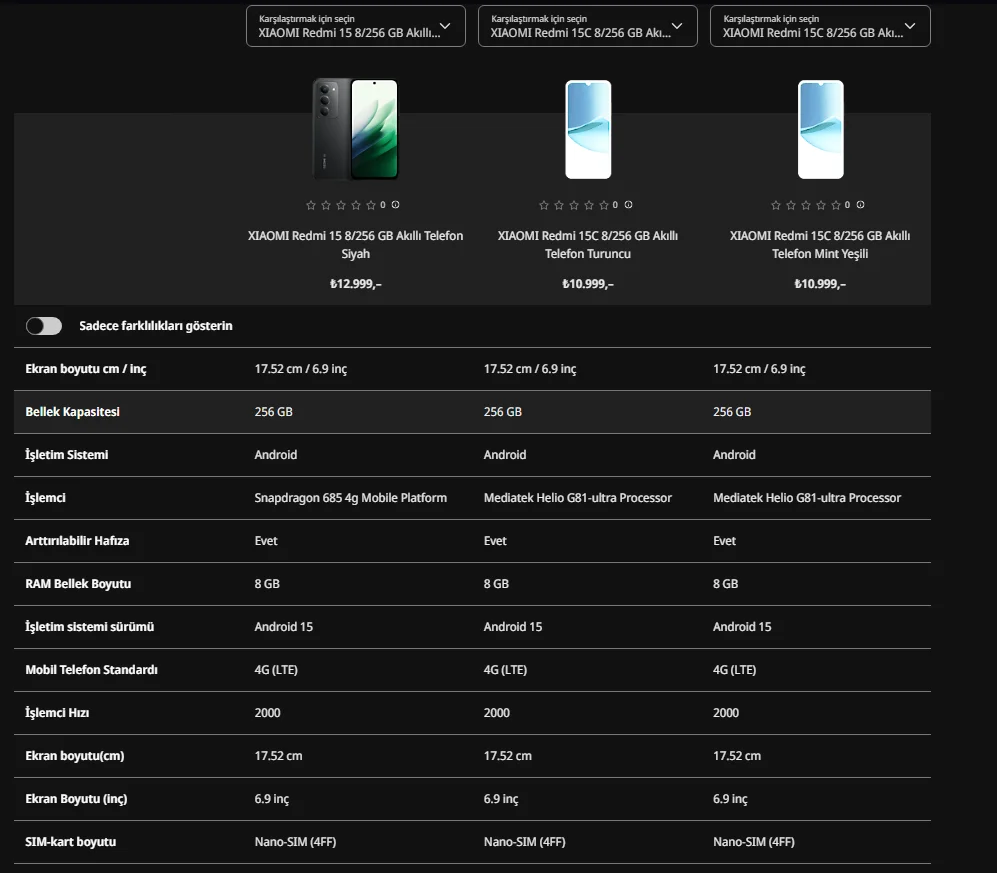Click the Ekran boyutu(cm) row label
This screenshot has height=873, width=997.
[x=75, y=755]
